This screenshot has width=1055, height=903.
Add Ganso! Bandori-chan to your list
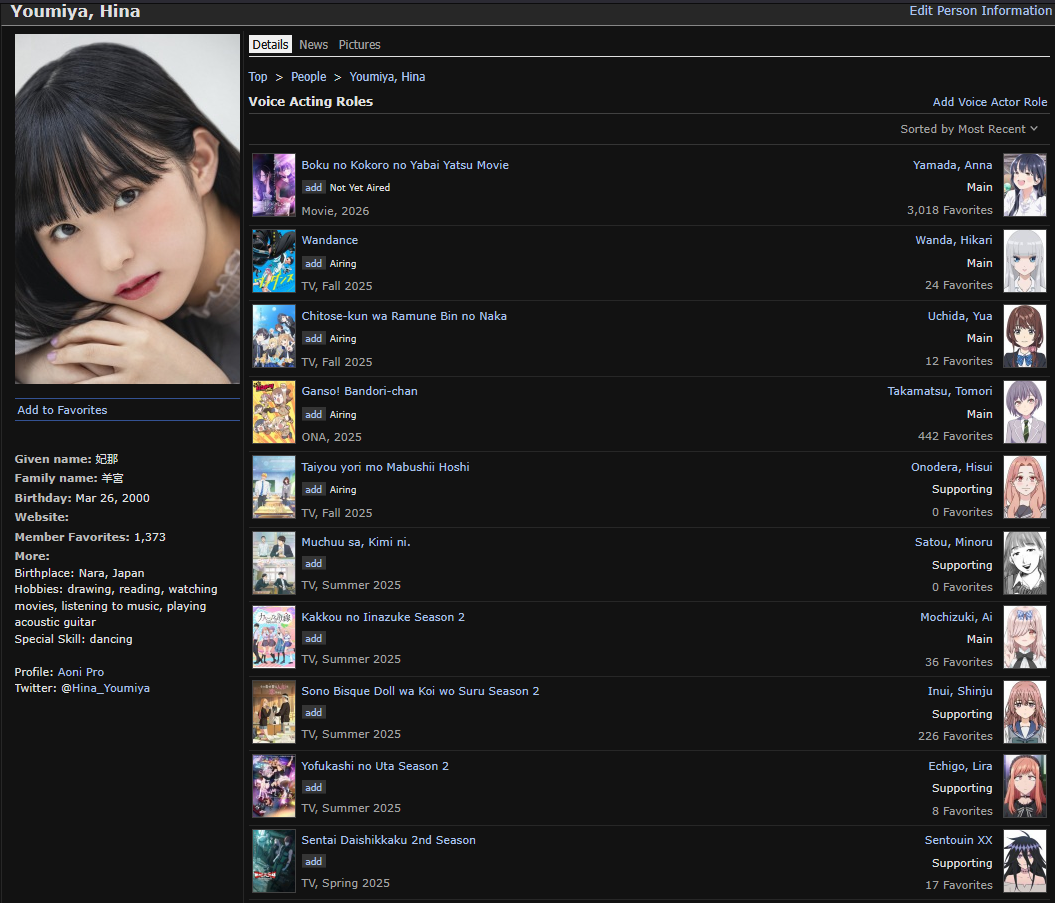(314, 414)
